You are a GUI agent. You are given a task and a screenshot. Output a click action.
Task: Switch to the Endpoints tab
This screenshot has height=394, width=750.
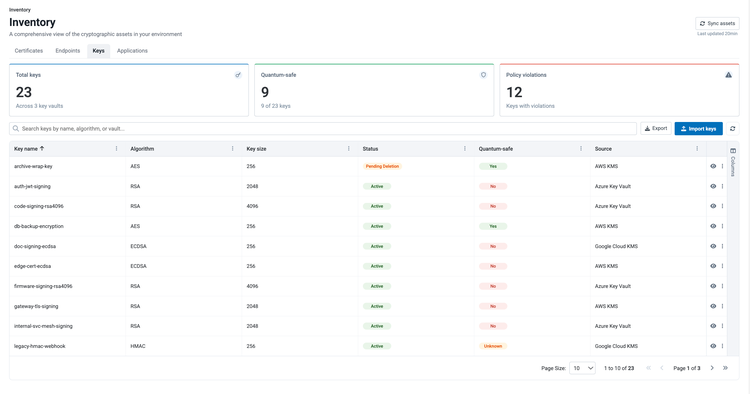68,51
